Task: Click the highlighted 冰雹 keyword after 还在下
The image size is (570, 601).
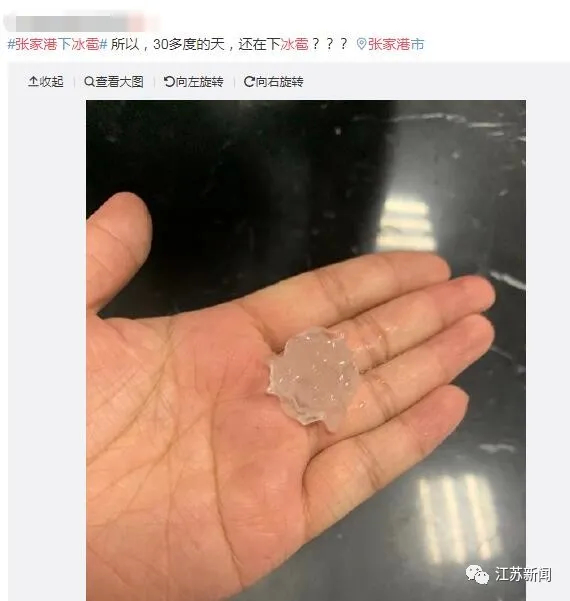Action: click(294, 44)
